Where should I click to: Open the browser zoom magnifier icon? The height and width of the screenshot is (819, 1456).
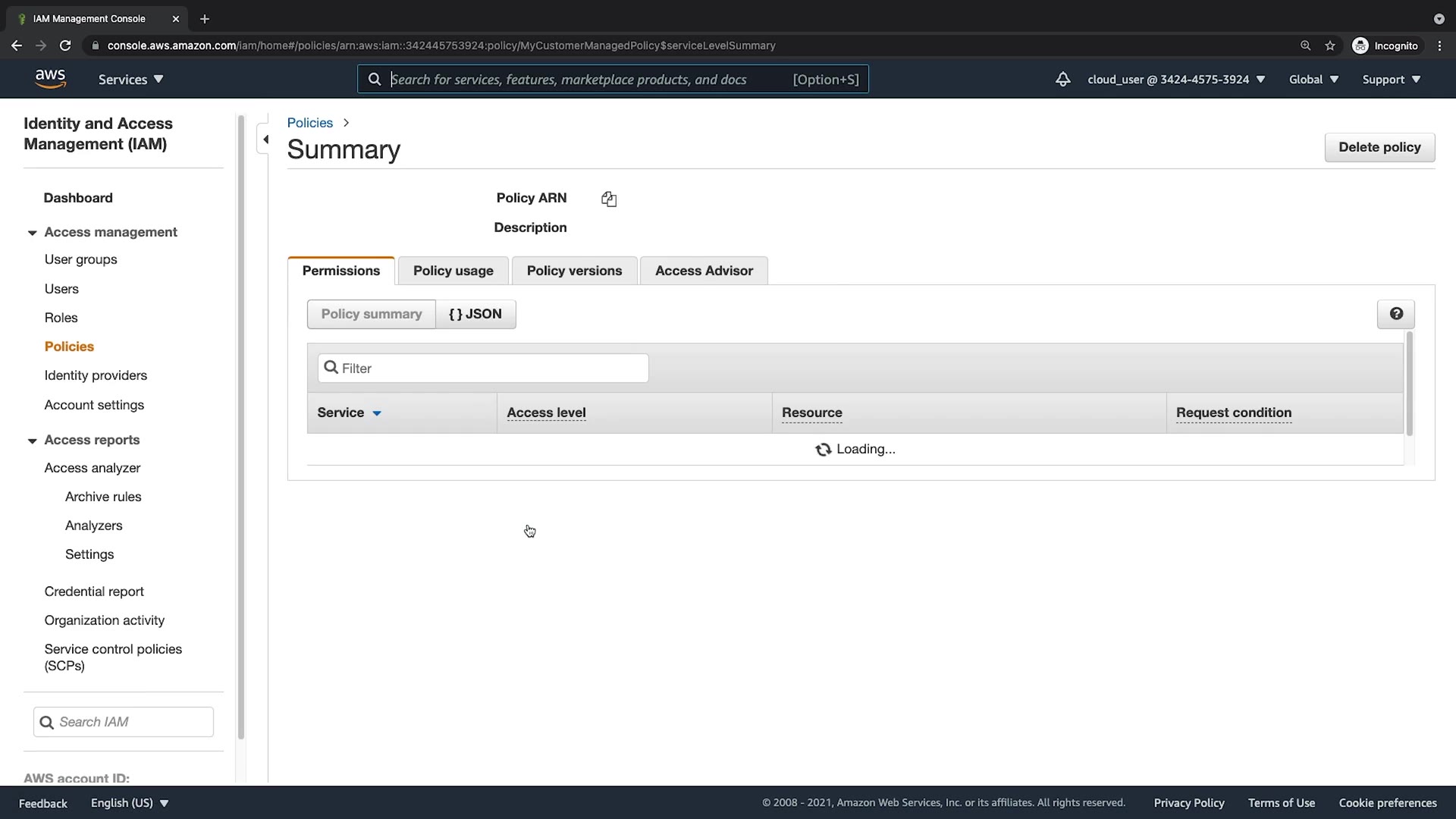(x=1305, y=45)
